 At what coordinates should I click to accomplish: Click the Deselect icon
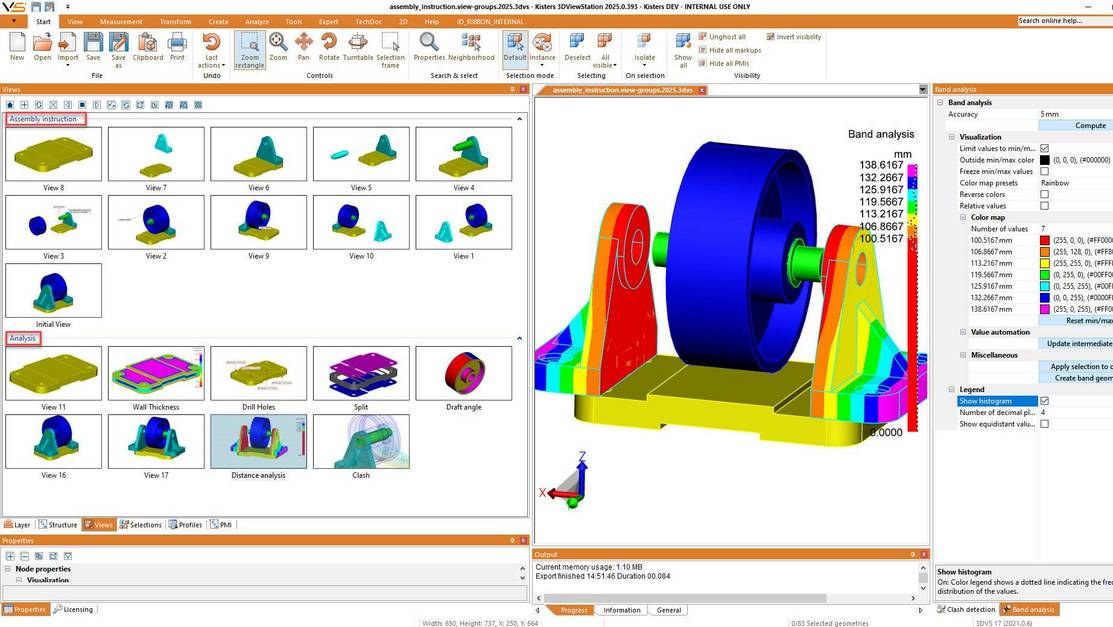click(577, 47)
